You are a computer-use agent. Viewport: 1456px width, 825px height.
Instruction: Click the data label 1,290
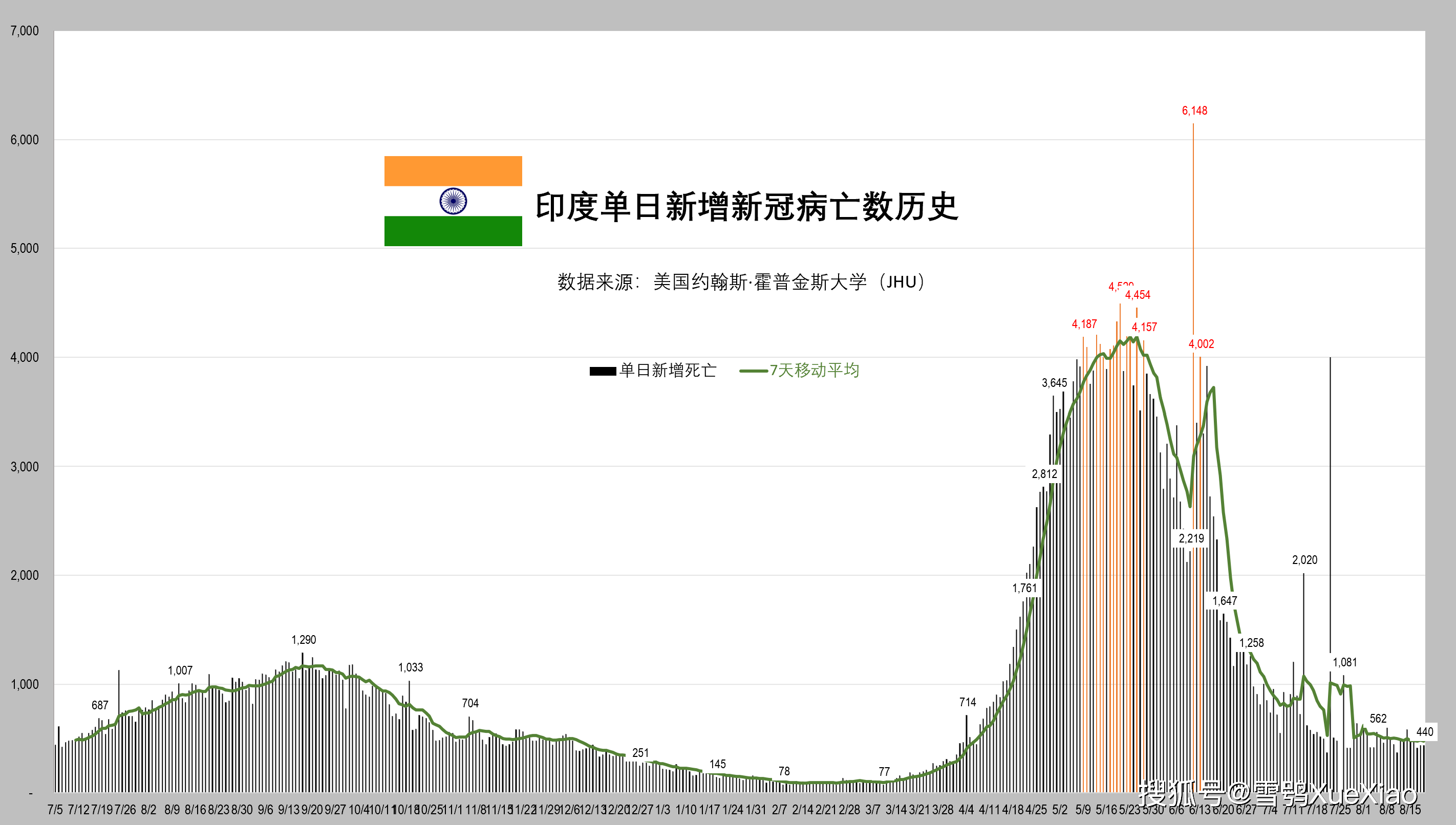(304, 640)
